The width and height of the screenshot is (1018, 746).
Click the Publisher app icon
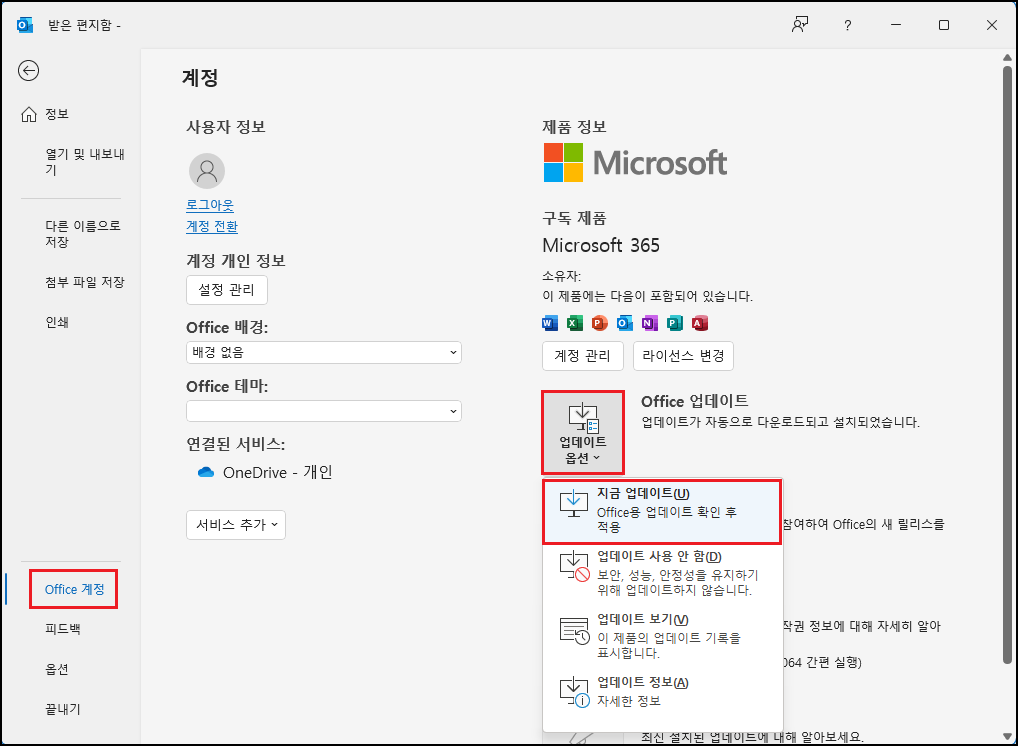(675, 323)
